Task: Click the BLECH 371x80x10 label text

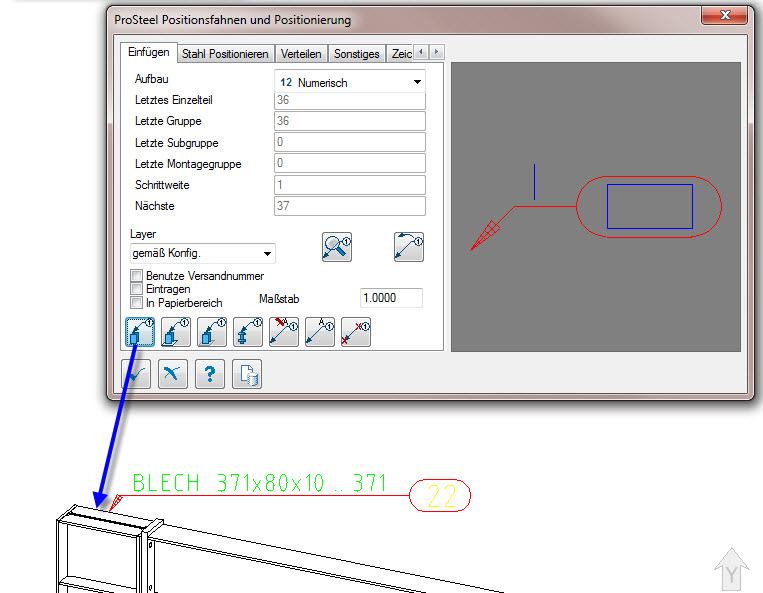Action: click(259, 483)
